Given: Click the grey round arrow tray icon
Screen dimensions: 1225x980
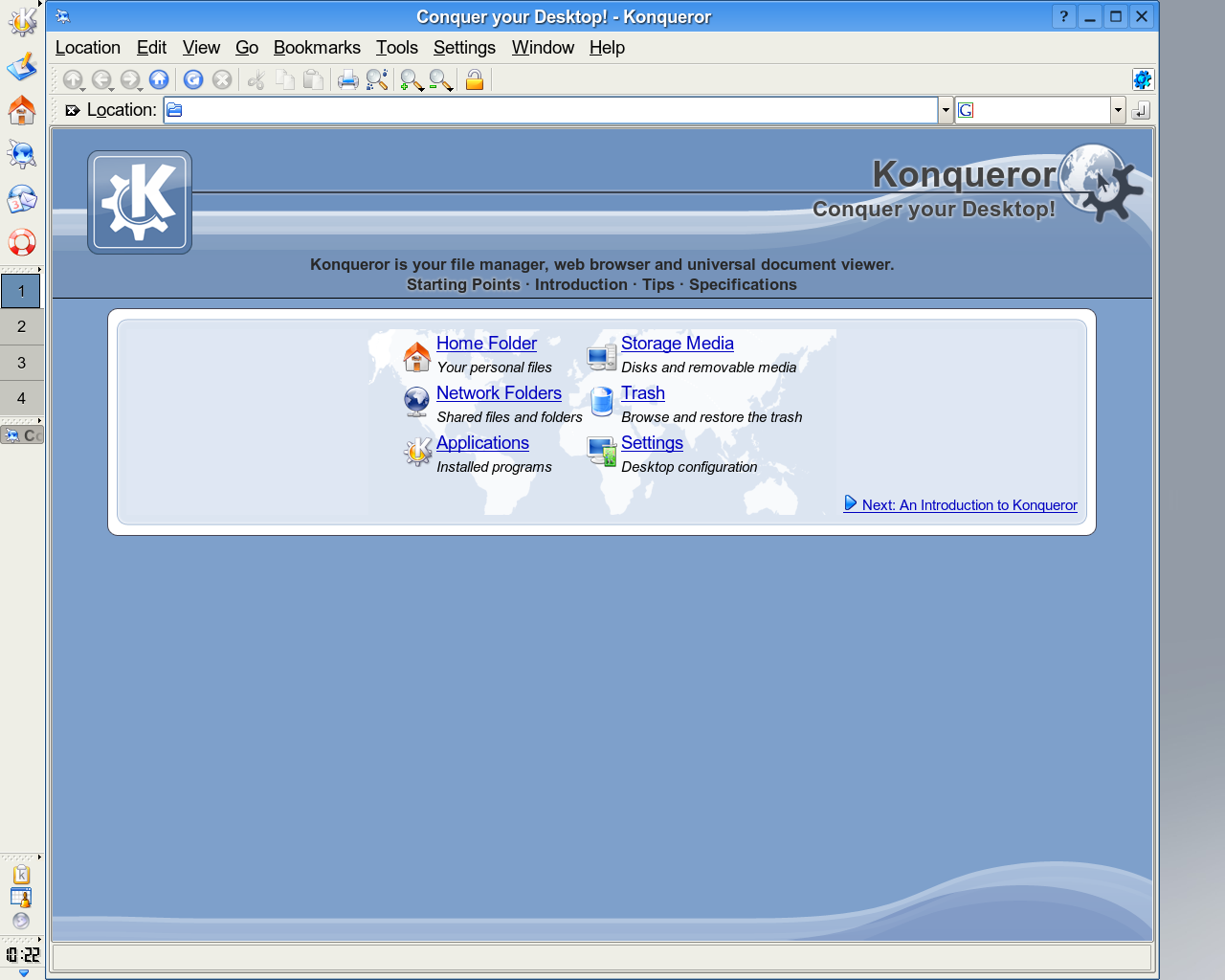Looking at the screenshot, I should click(21, 921).
